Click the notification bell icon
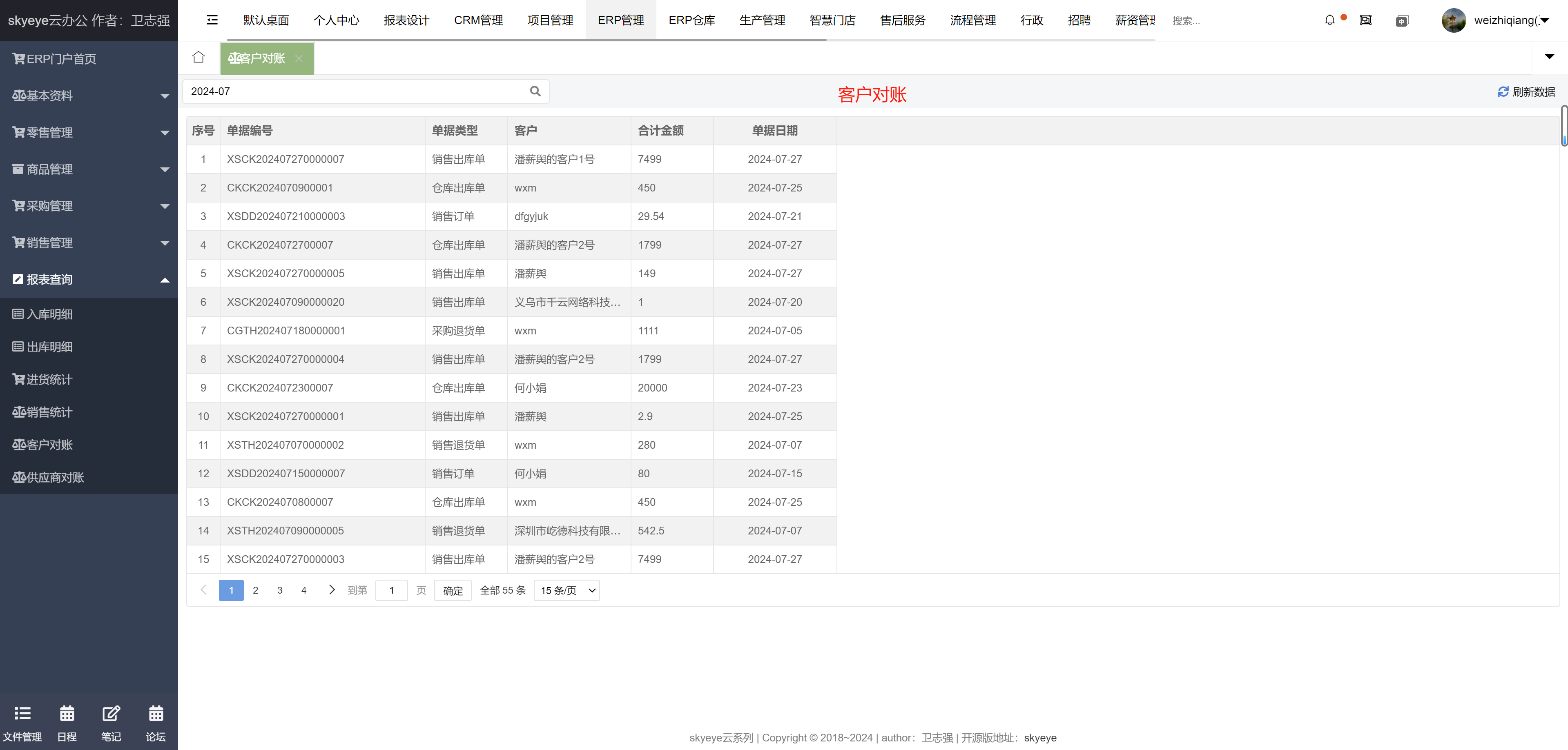The image size is (1568, 750). click(1329, 20)
